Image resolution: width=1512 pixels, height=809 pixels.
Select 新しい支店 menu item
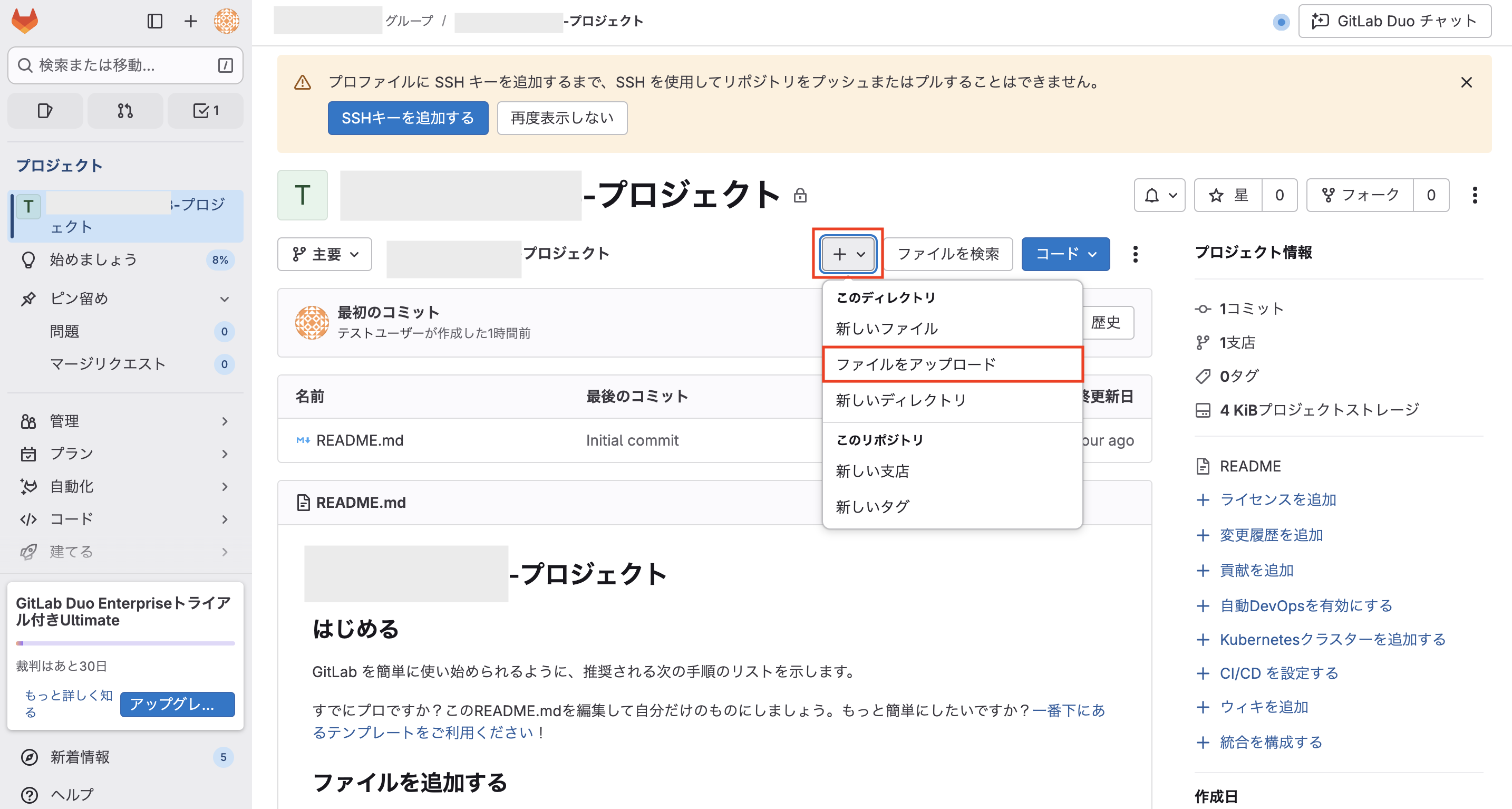coord(952,471)
